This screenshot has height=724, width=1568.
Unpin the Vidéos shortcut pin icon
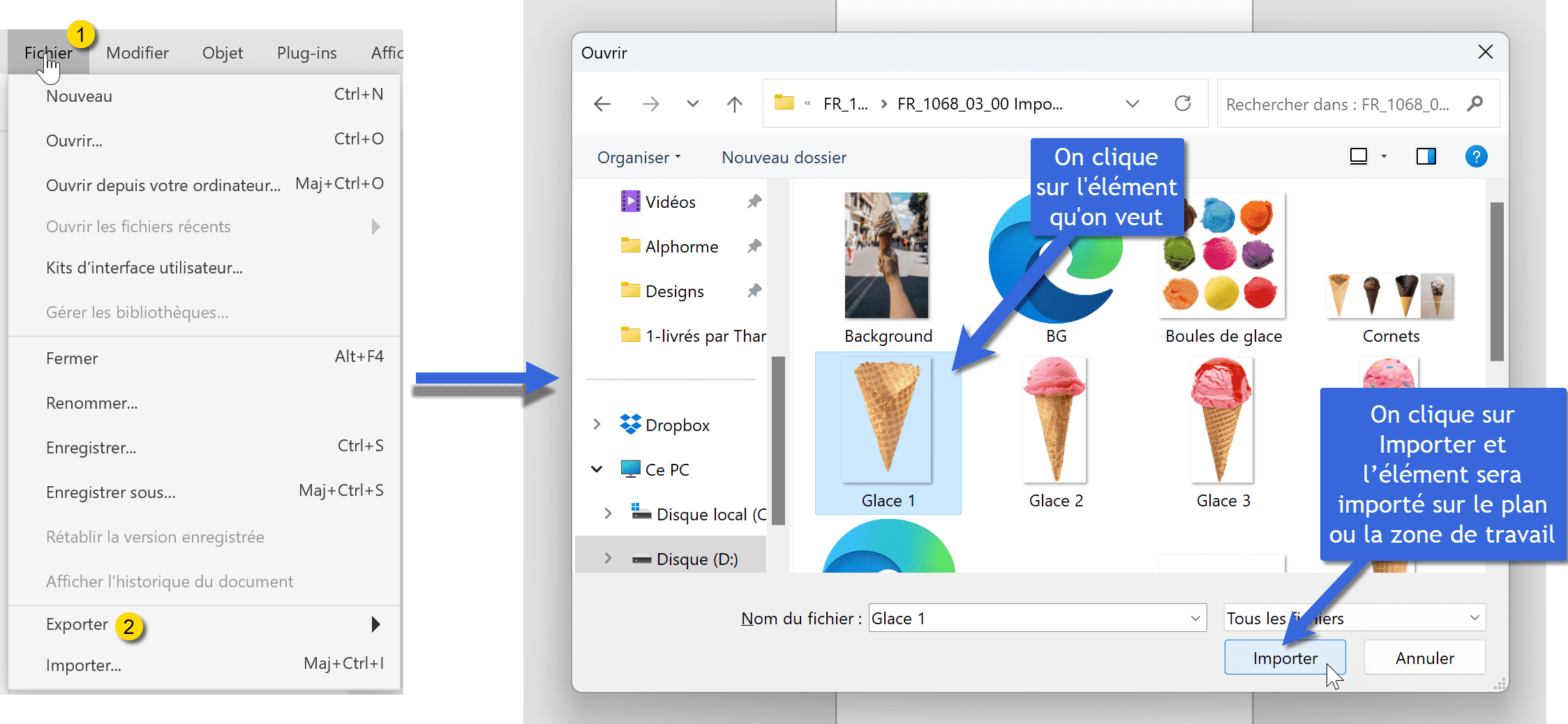pyautogui.click(x=754, y=202)
